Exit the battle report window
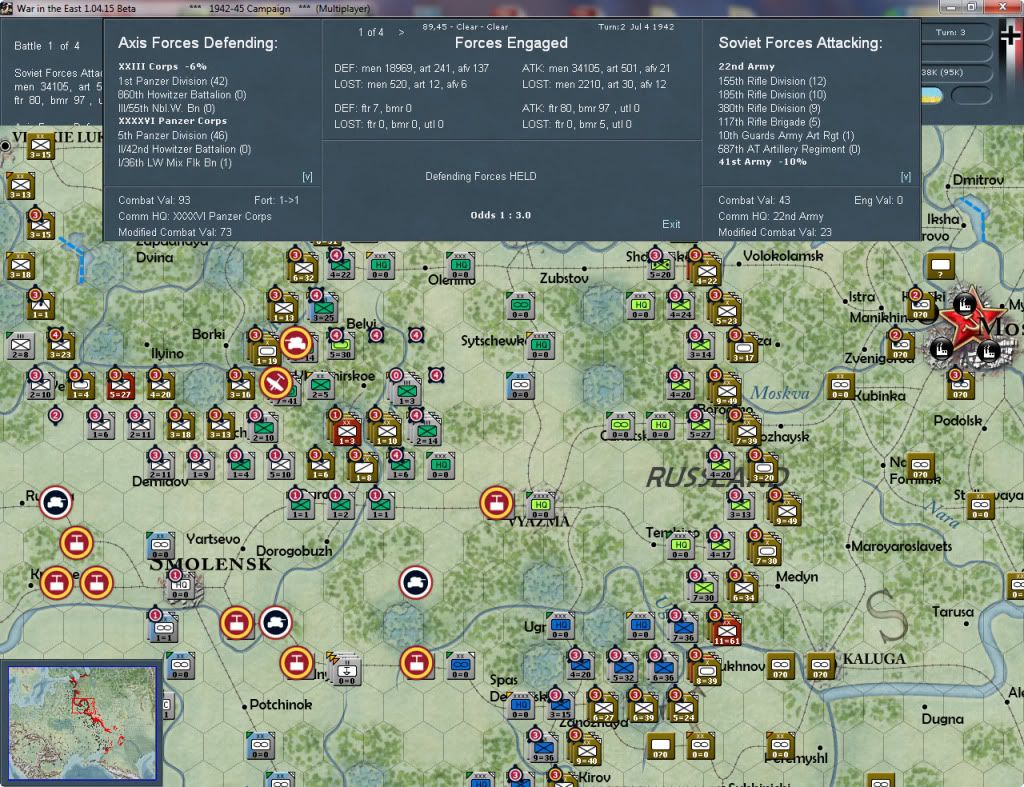 671,224
